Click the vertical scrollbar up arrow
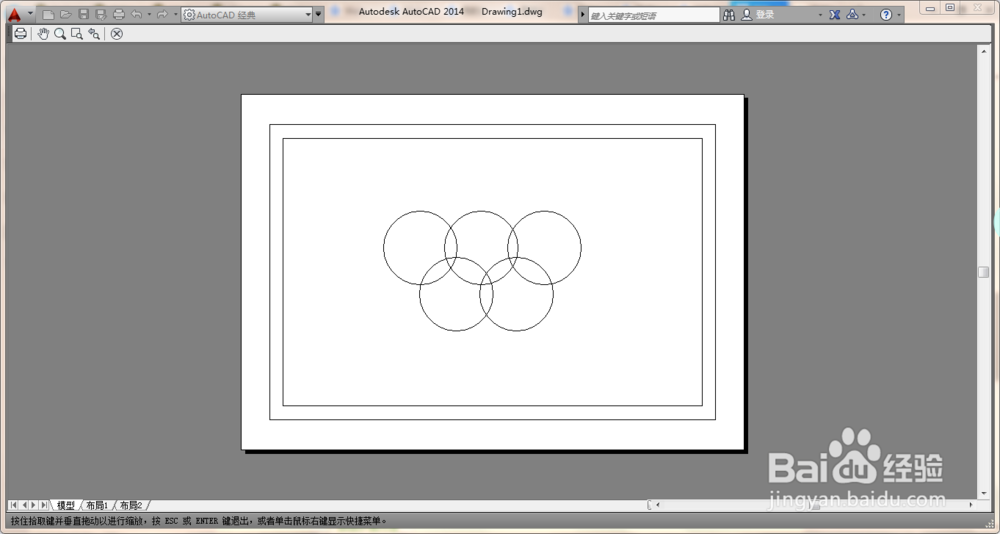The image size is (1000, 534). [x=983, y=50]
